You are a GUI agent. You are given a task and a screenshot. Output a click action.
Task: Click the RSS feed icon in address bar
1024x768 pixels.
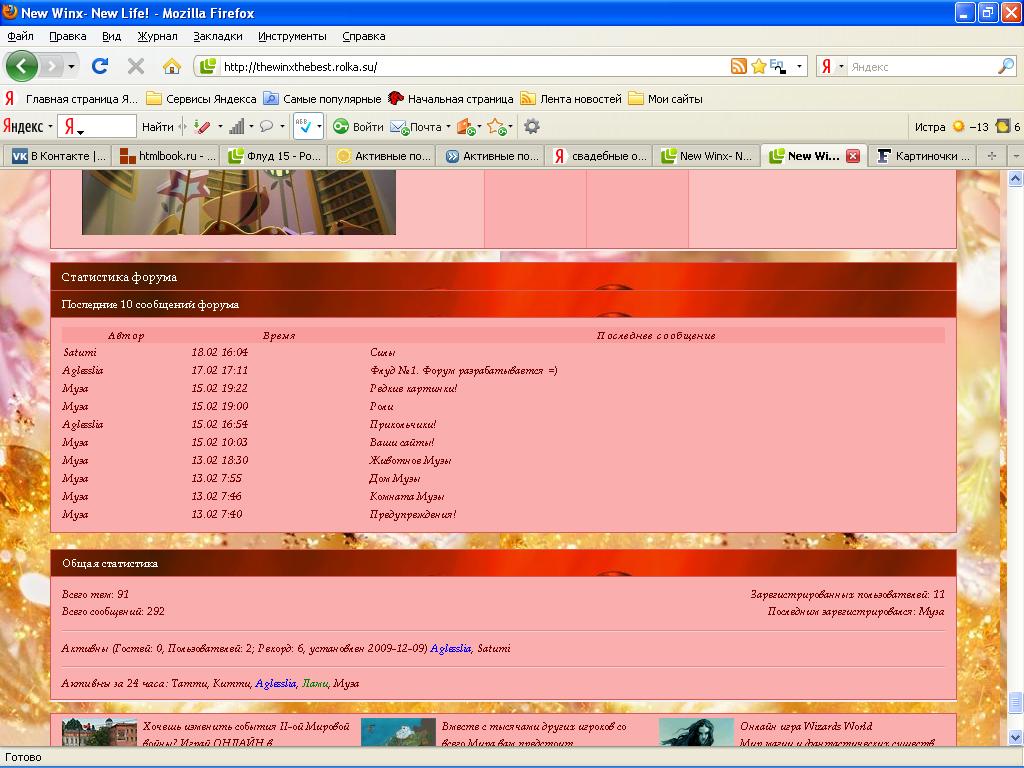click(739, 66)
